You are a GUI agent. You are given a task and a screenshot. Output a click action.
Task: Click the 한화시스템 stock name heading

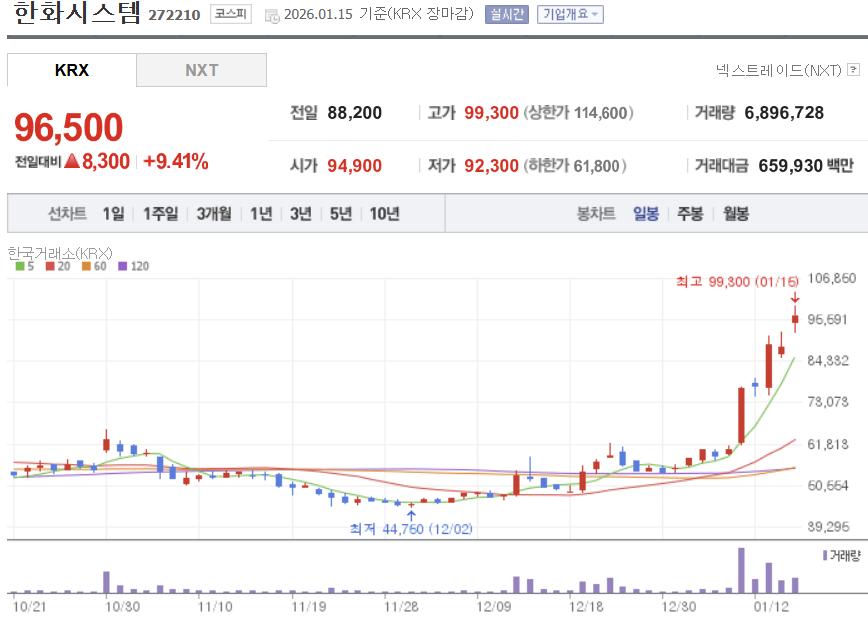(77, 13)
